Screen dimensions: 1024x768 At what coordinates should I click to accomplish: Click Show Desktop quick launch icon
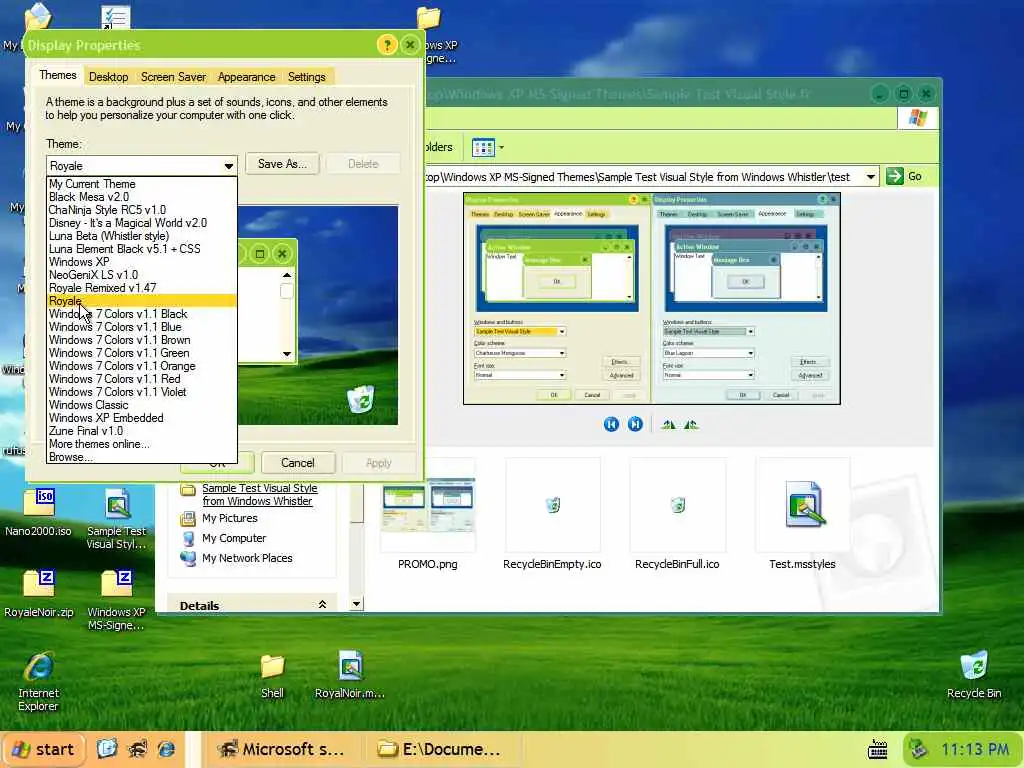tap(106, 749)
